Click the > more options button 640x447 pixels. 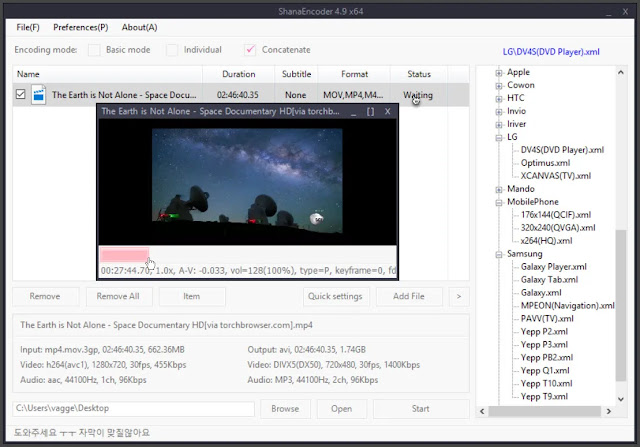point(459,296)
